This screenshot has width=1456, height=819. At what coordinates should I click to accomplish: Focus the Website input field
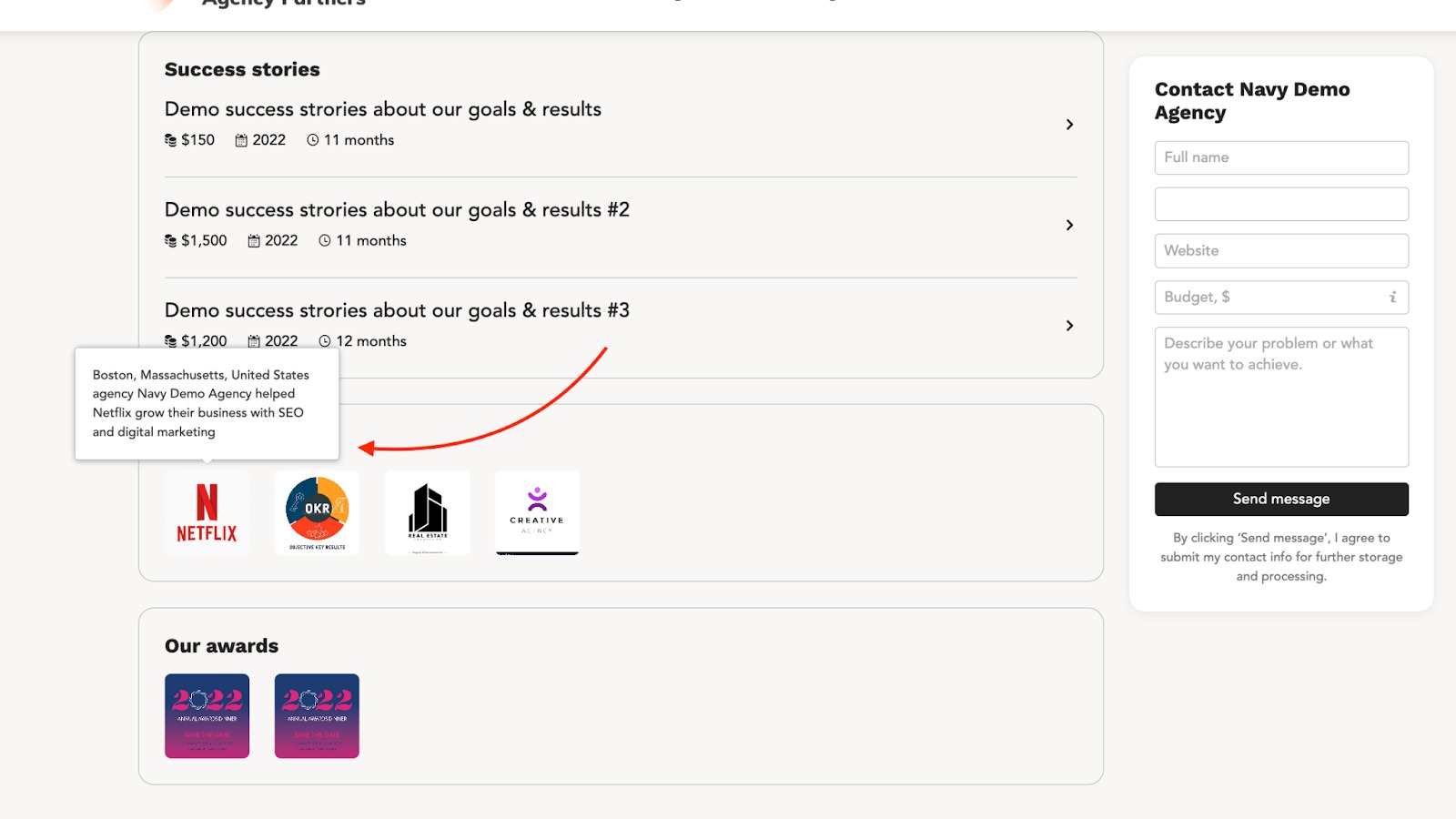point(1281,250)
